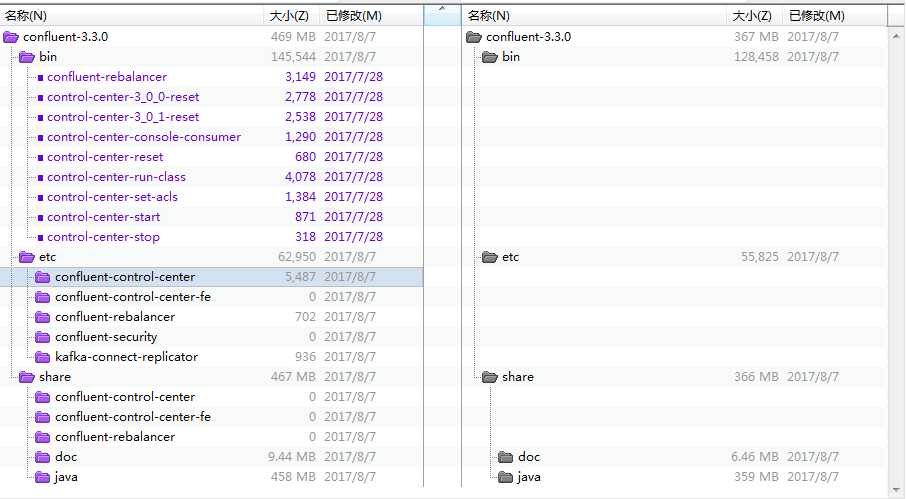Sort left pane by 大小(Z) column header

point(292,16)
